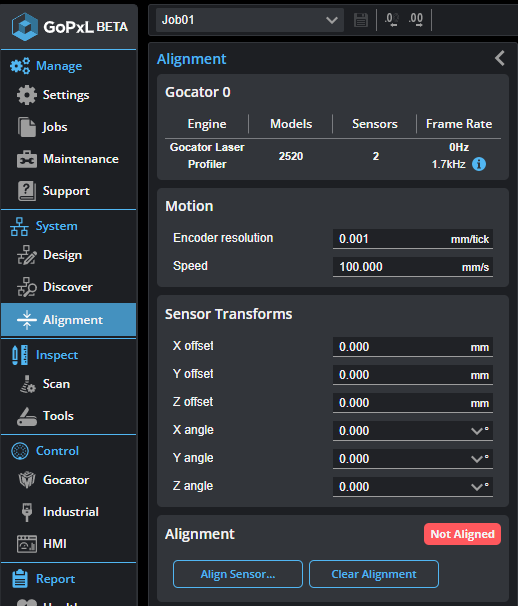Expand the X angle dropdown arrow
This screenshot has width=518, height=606.
click(476, 431)
